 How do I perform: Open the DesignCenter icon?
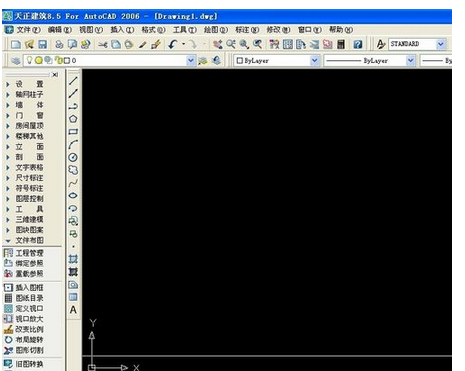click(287, 44)
